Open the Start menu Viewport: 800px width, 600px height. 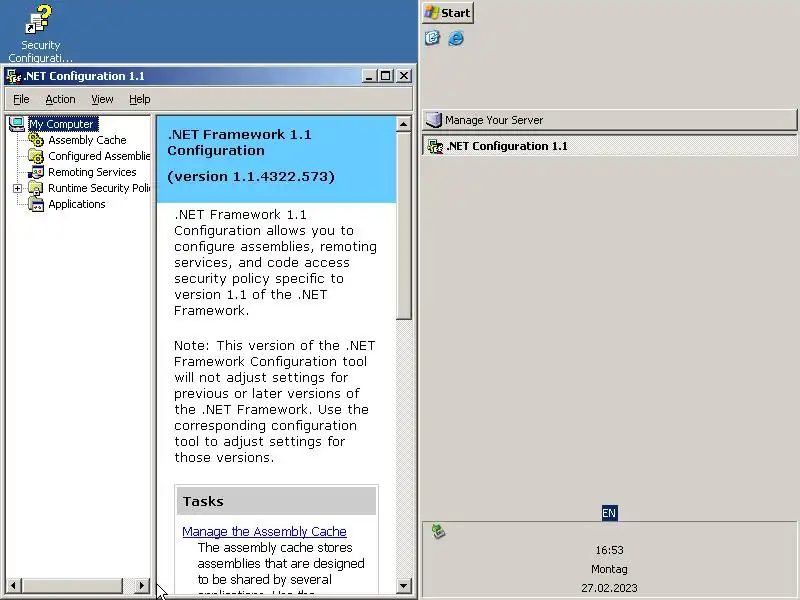coord(448,13)
